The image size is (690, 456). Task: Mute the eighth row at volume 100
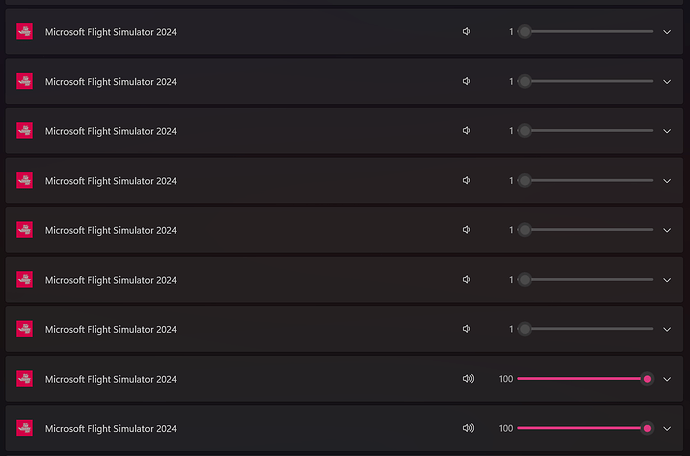tap(468, 379)
